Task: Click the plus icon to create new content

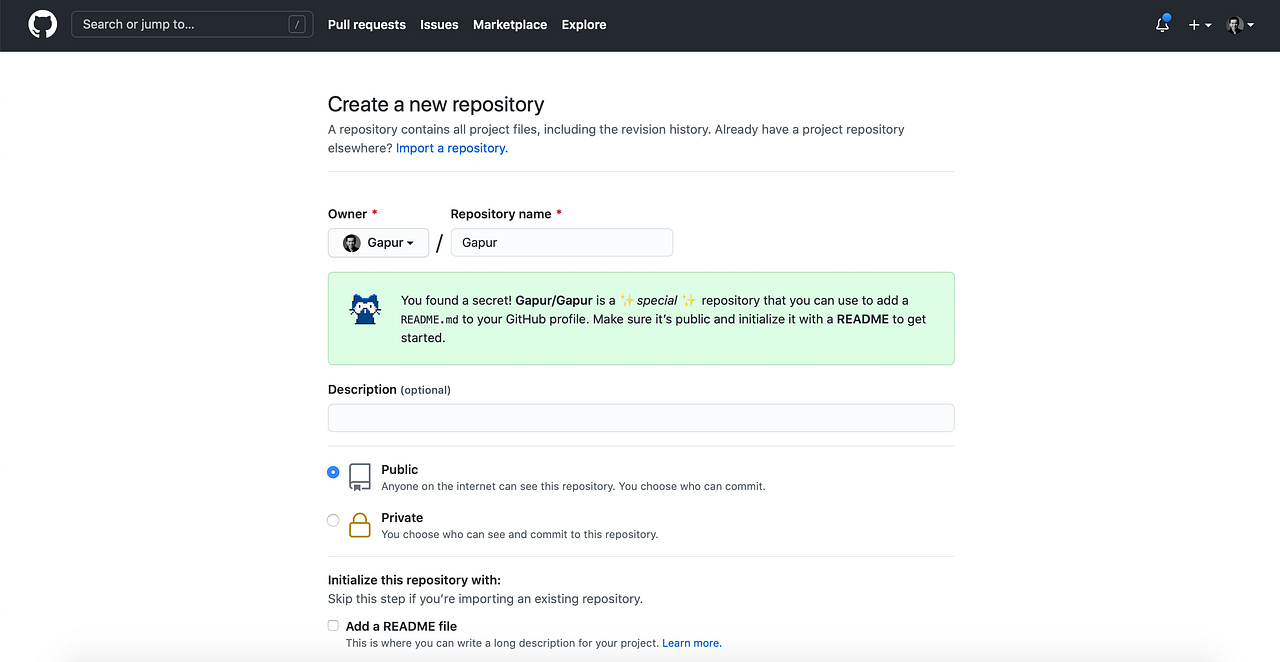Action: tap(1194, 25)
